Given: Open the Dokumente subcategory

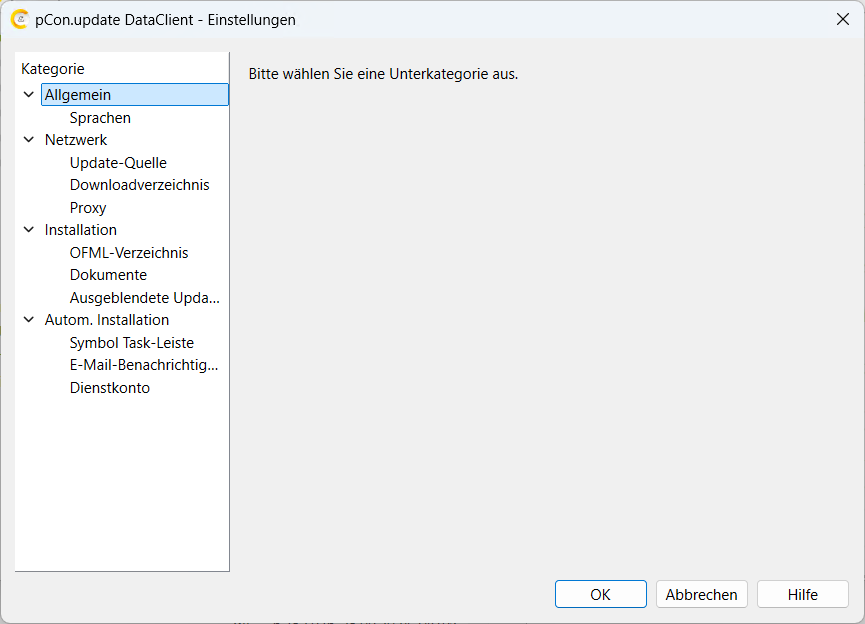Looking at the screenshot, I should (108, 275).
